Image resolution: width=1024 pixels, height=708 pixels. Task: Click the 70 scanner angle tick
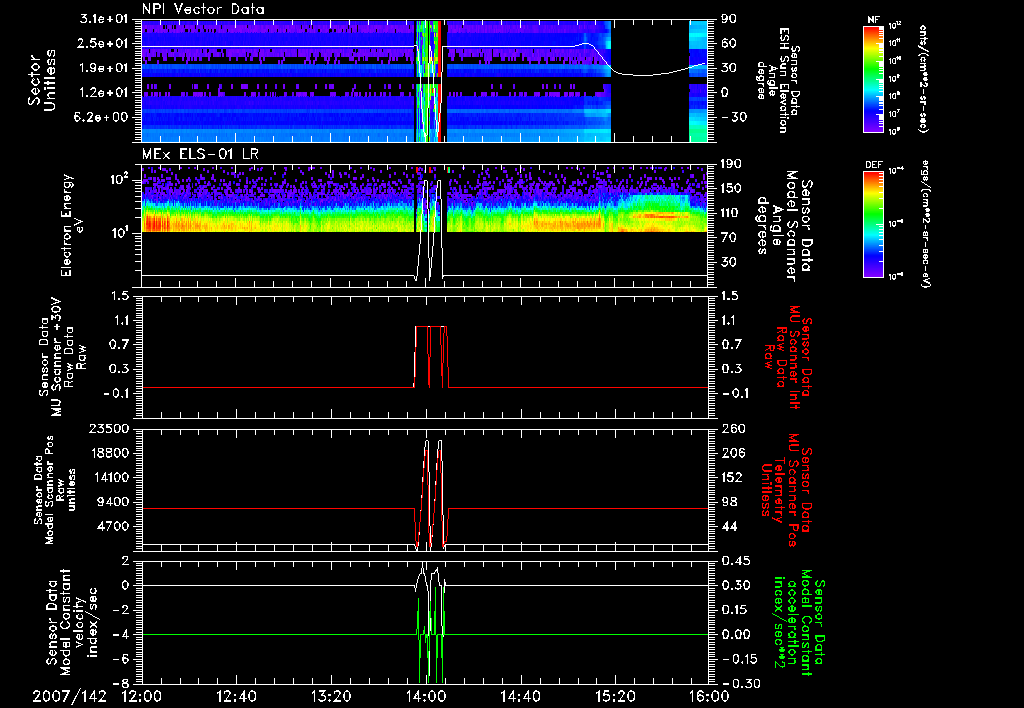pyautogui.click(x=728, y=238)
